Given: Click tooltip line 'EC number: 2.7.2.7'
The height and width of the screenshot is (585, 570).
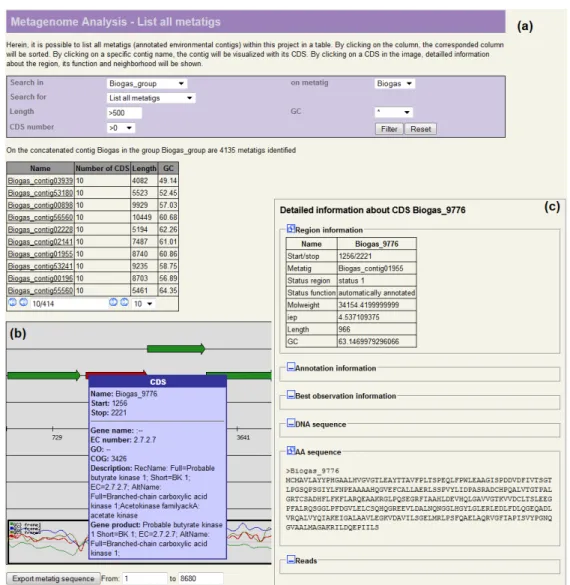Looking at the screenshot, I should pos(123,440).
